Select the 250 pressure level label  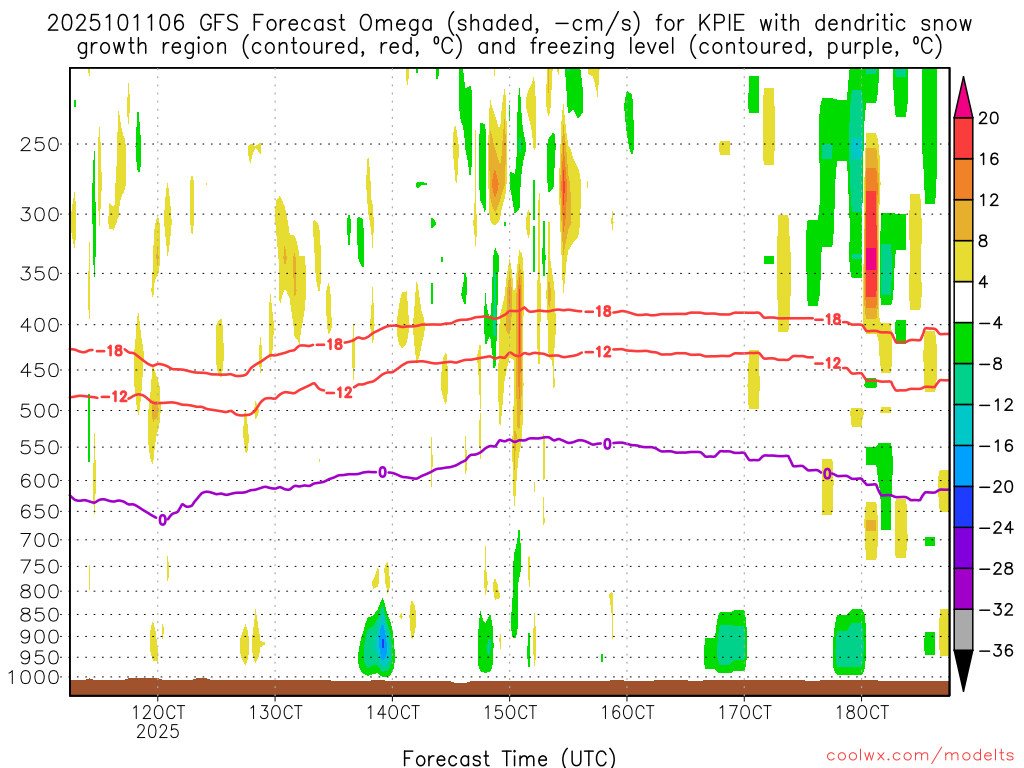point(40,144)
